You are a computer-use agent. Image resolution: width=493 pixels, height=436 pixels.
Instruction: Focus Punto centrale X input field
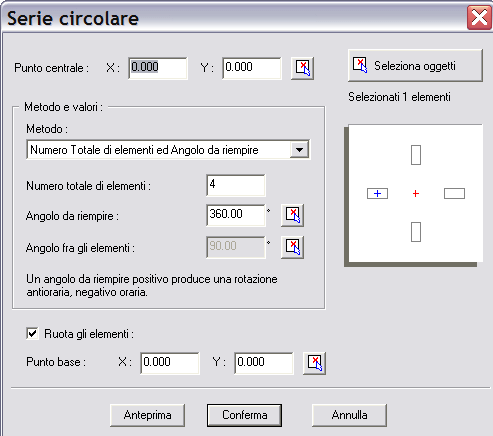pos(158,68)
